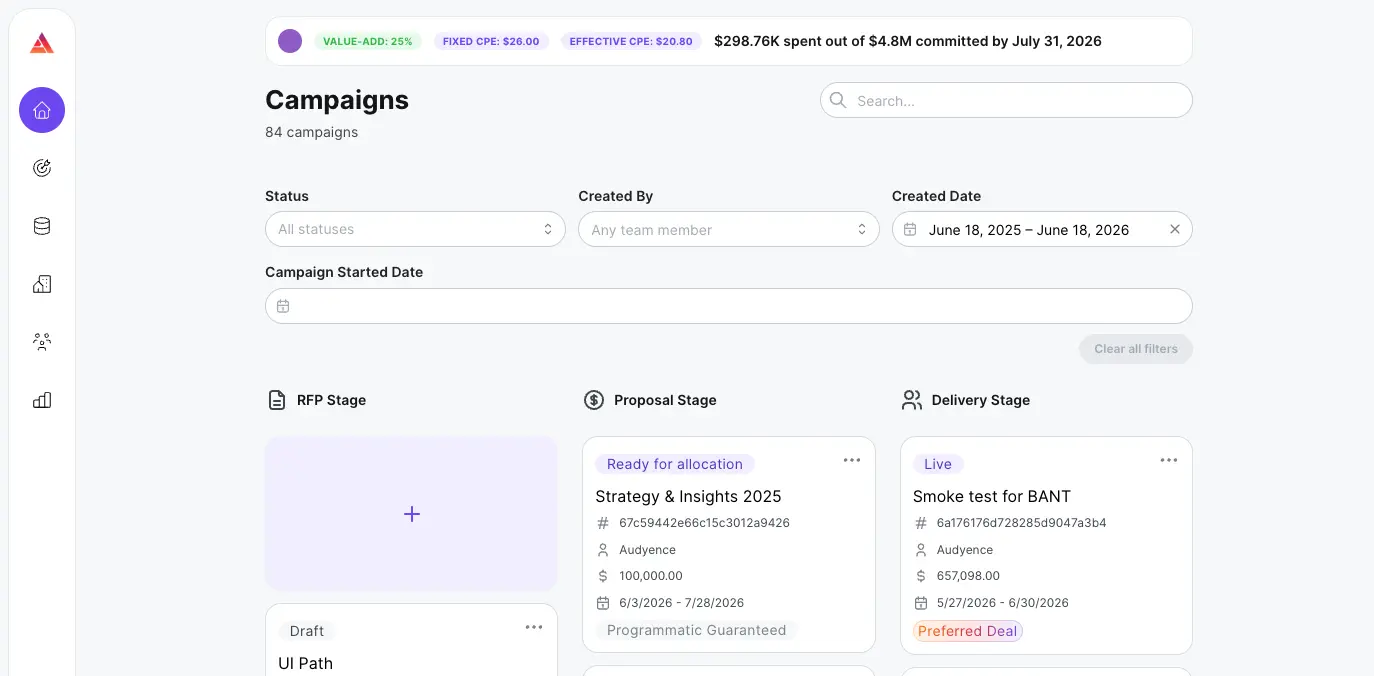Click the VALUE-ADD: 25% badge
This screenshot has height=676, width=1374.
(x=368, y=42)
